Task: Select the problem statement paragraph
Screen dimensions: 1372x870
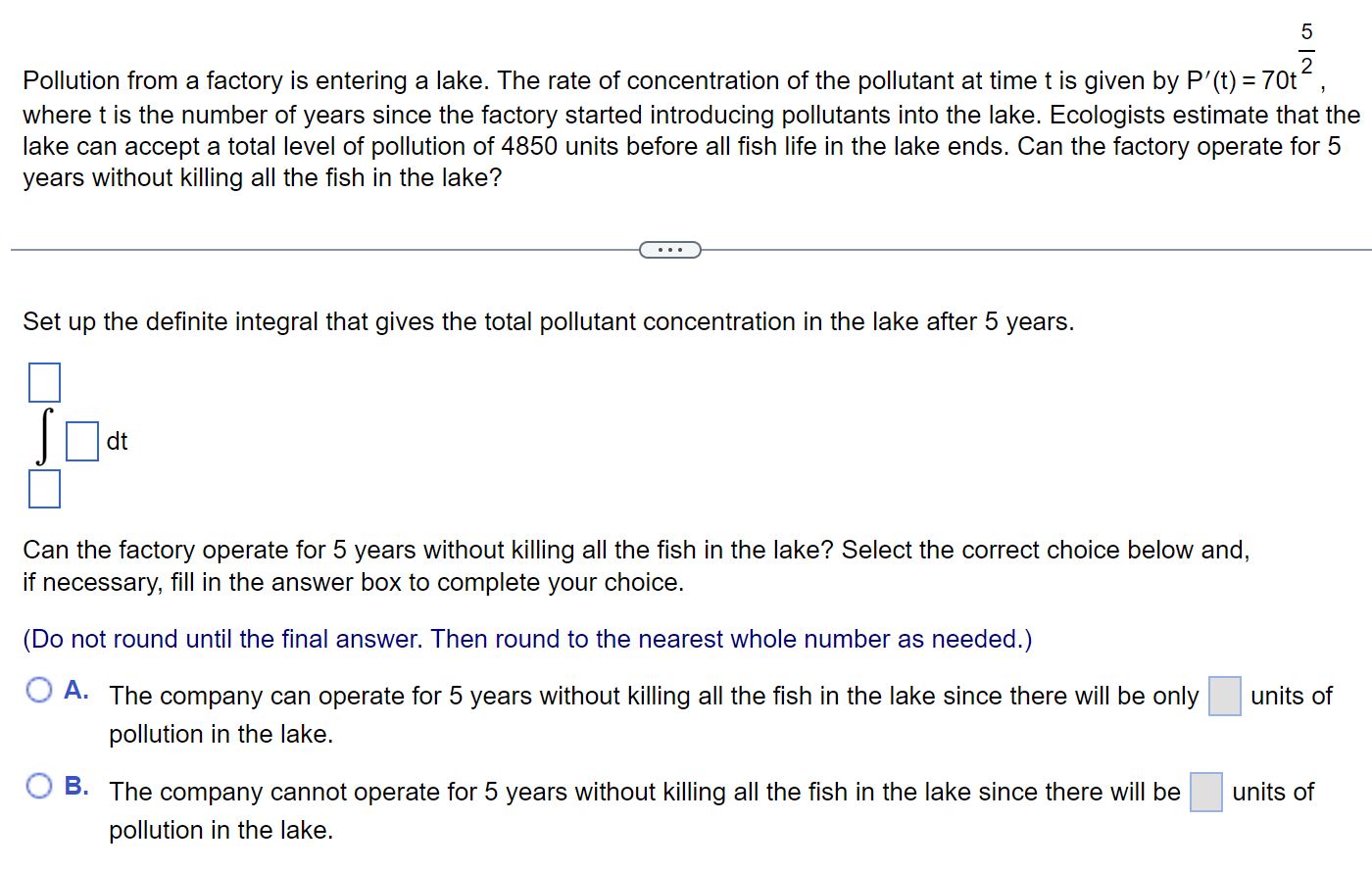Action: pos(686,127)
